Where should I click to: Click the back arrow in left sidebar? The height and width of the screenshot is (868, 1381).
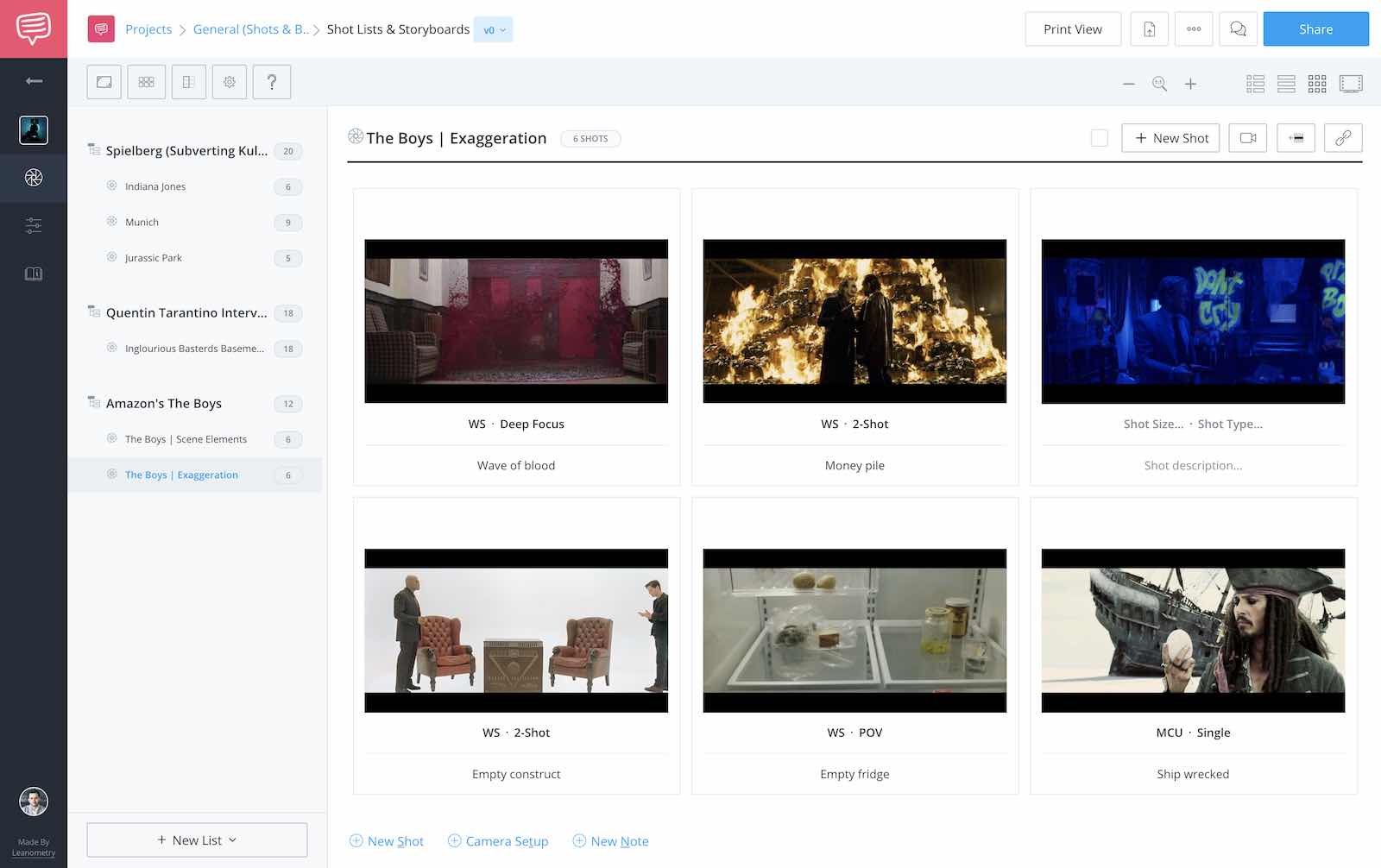[34, 81]
